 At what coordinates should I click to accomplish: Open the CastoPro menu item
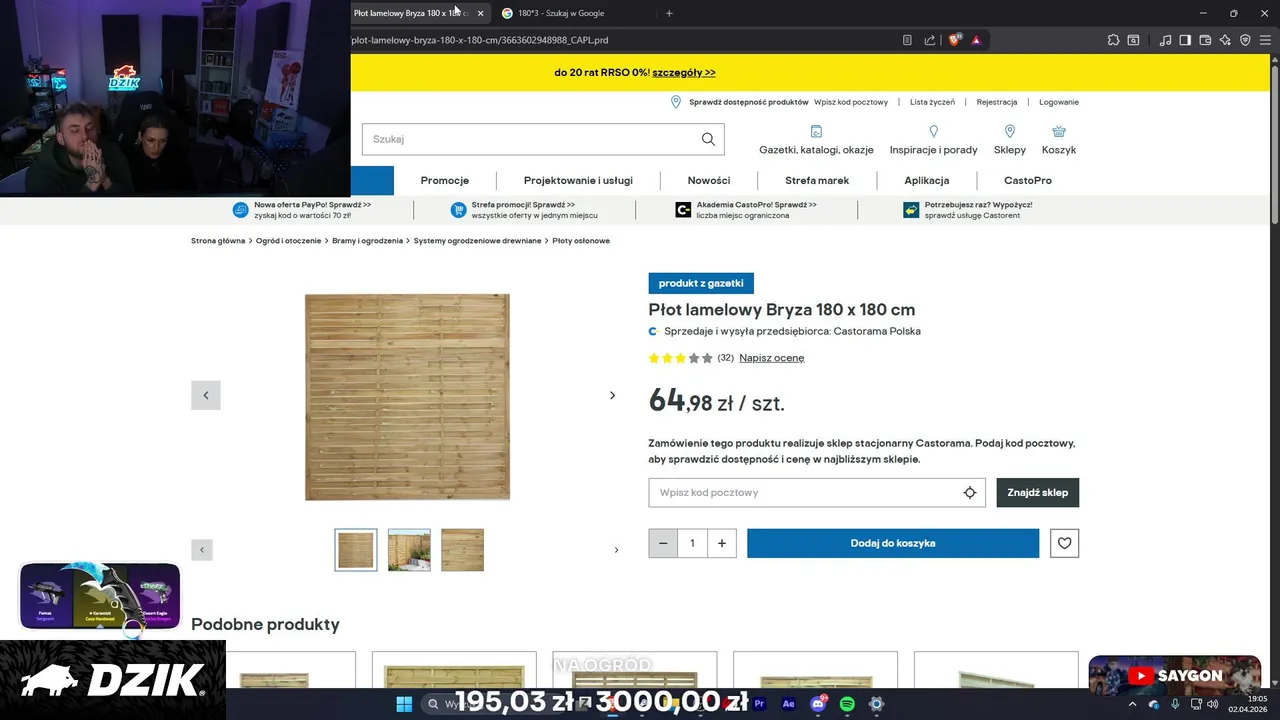1028,181
